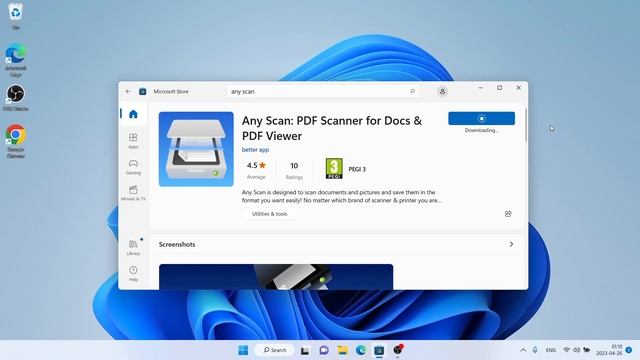Click the app description text to expand it
The width and height of the screenshot is (640, 360).
click(341, 196)
